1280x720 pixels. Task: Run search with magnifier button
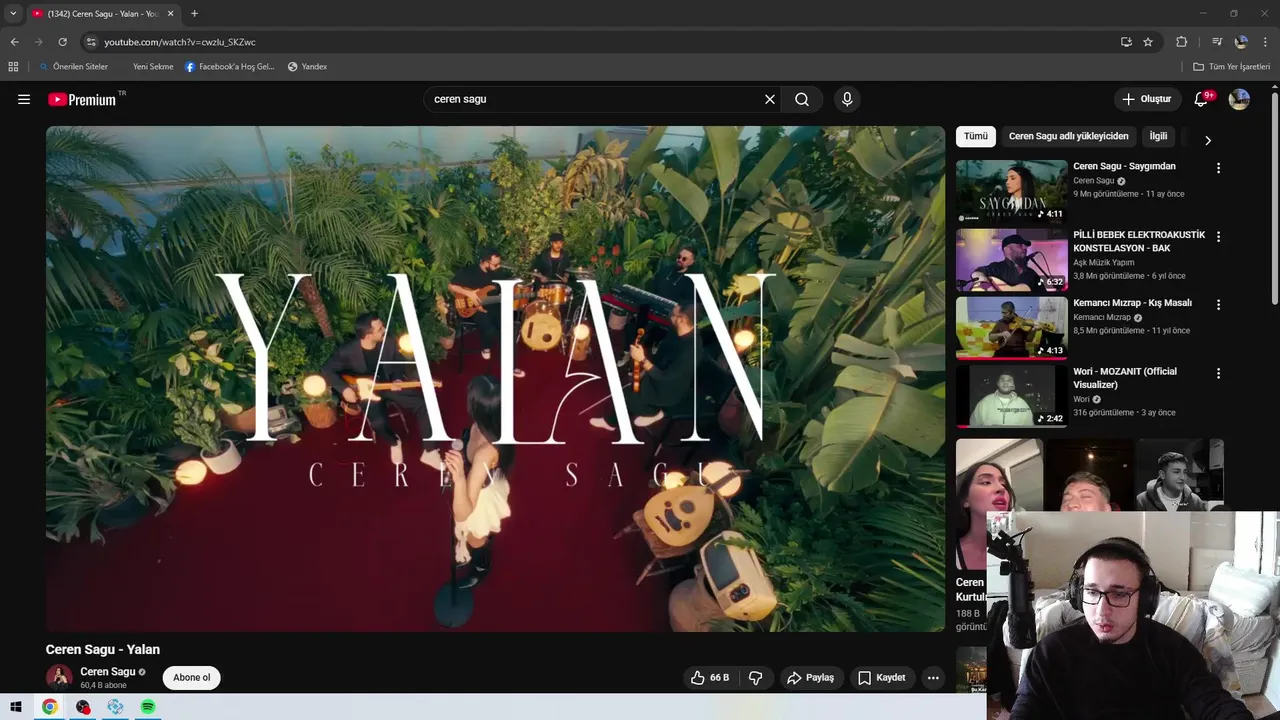[802, 99]
